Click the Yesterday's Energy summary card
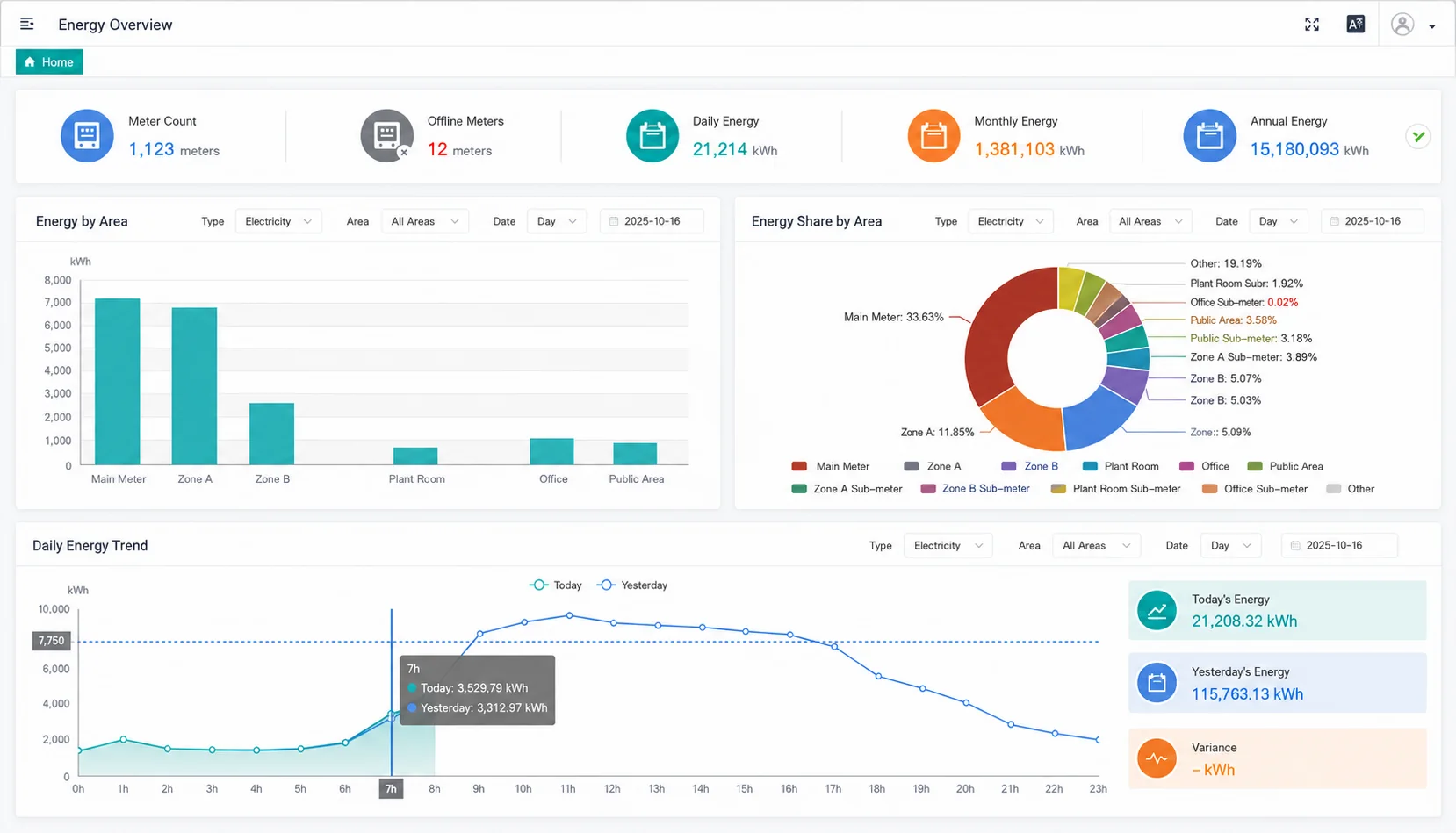The image size is (1456, 833). point(1277,683)
